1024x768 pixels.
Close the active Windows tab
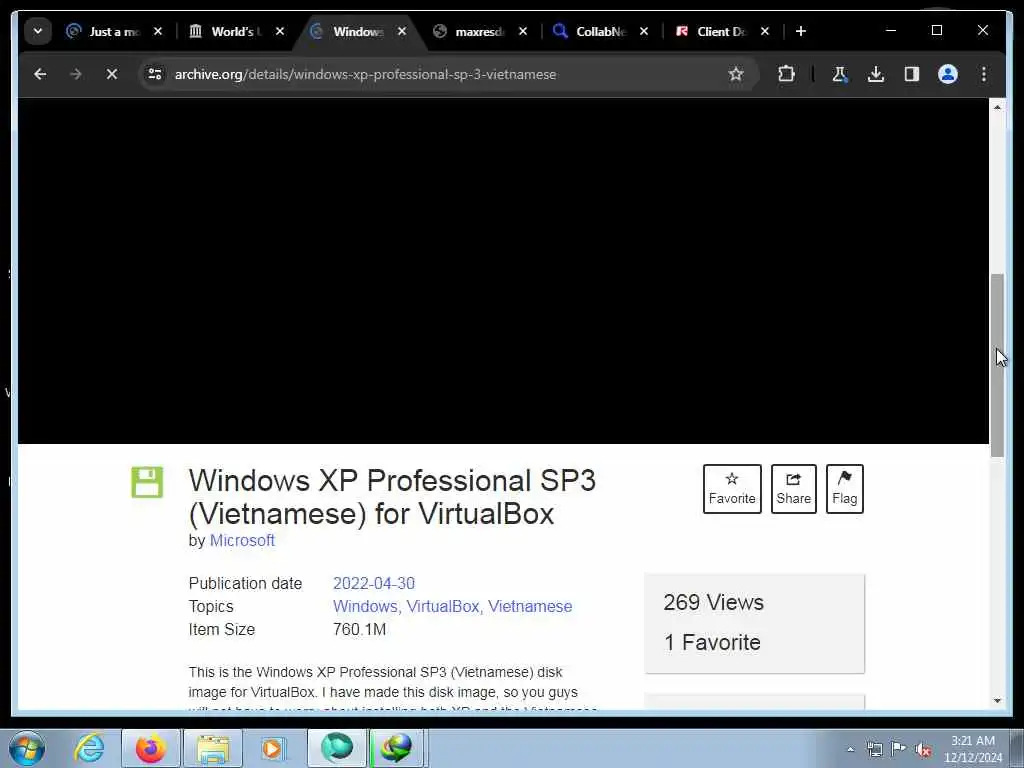pos(402,31)
